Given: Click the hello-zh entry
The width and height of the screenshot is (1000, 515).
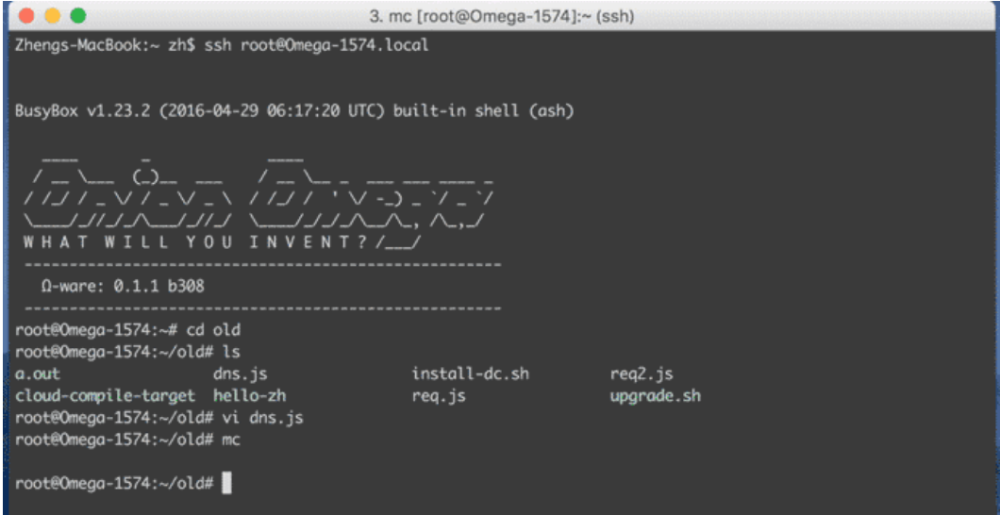Looking at the screenshot, I should [249, 396].
